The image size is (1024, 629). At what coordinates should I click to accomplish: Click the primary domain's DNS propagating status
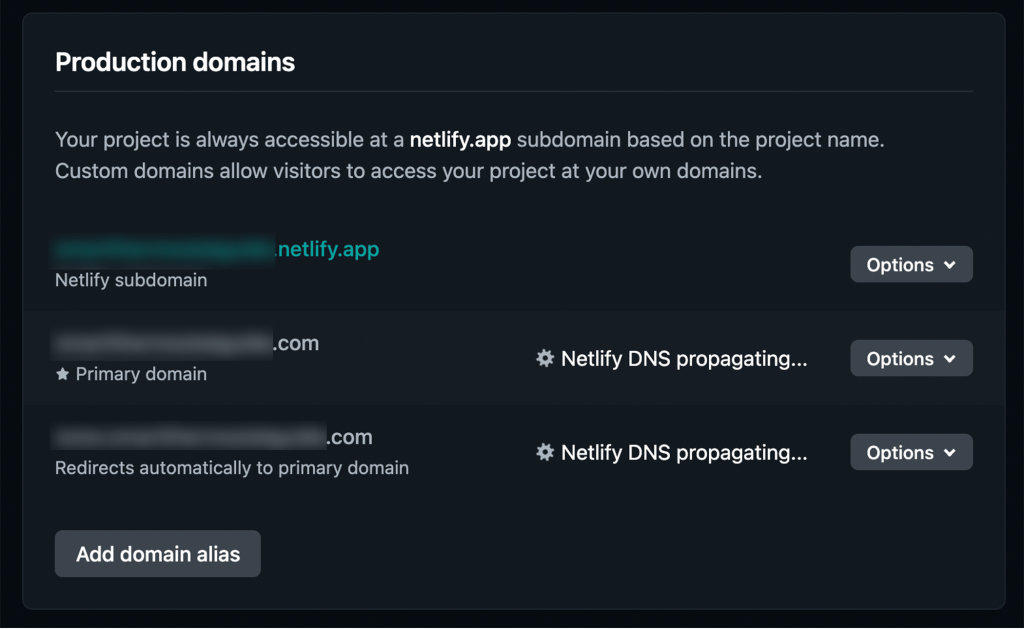[683, 359]
